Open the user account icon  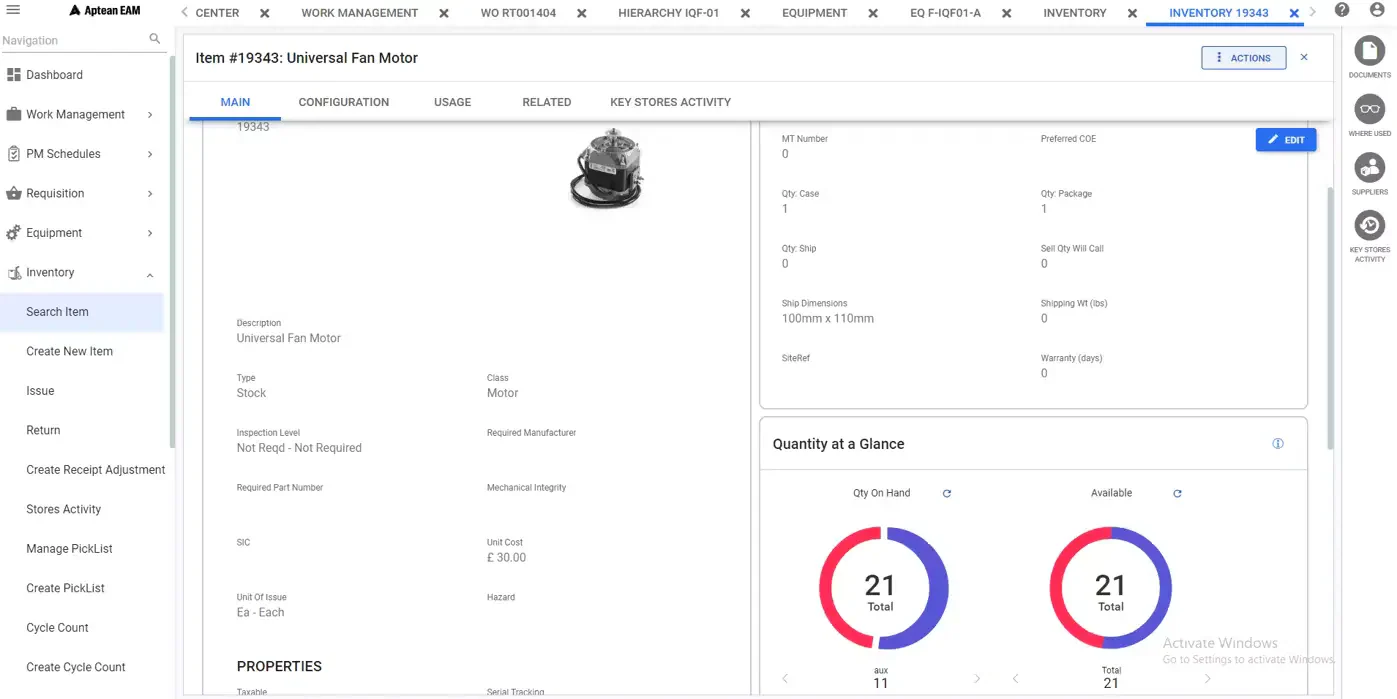[1376, 10]
